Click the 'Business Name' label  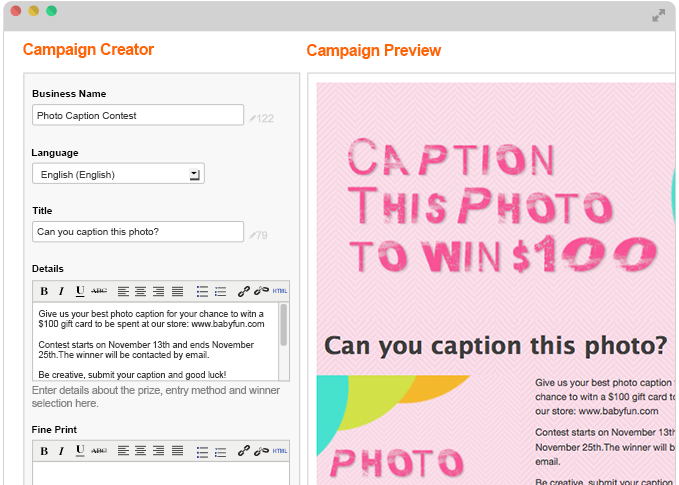(69, 94)
